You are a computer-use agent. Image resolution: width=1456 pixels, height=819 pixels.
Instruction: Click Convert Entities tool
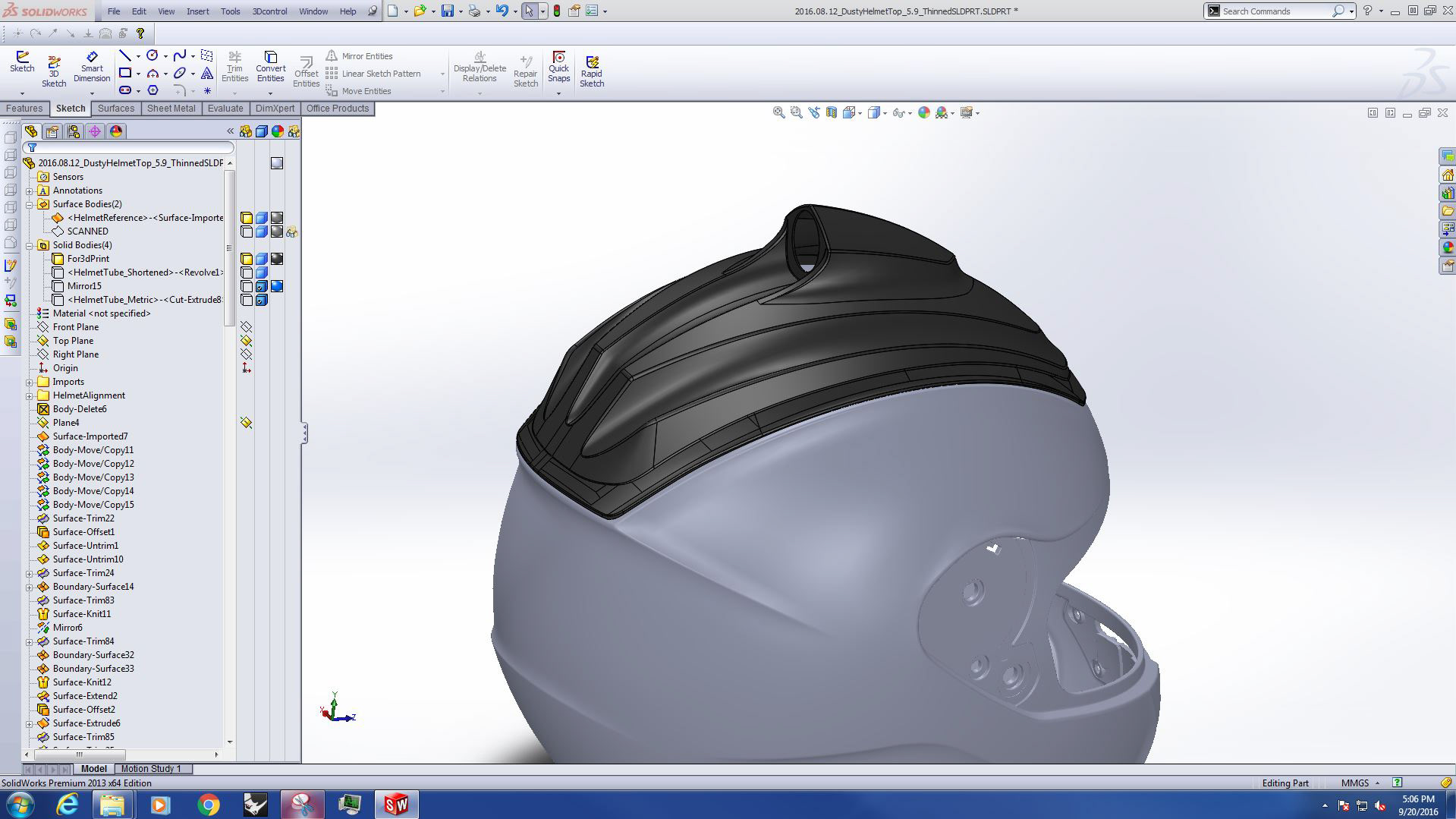[x=270, y=68]
